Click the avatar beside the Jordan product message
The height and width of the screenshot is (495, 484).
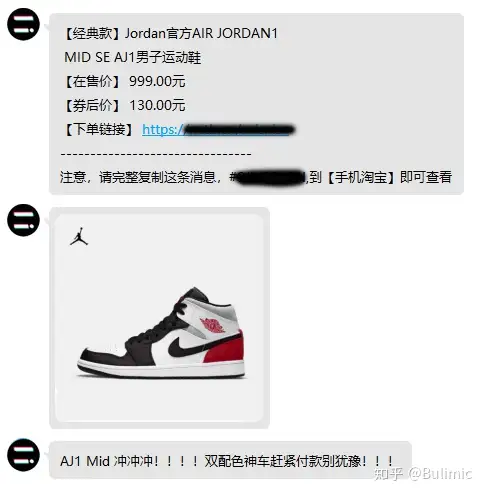[23, 24]
